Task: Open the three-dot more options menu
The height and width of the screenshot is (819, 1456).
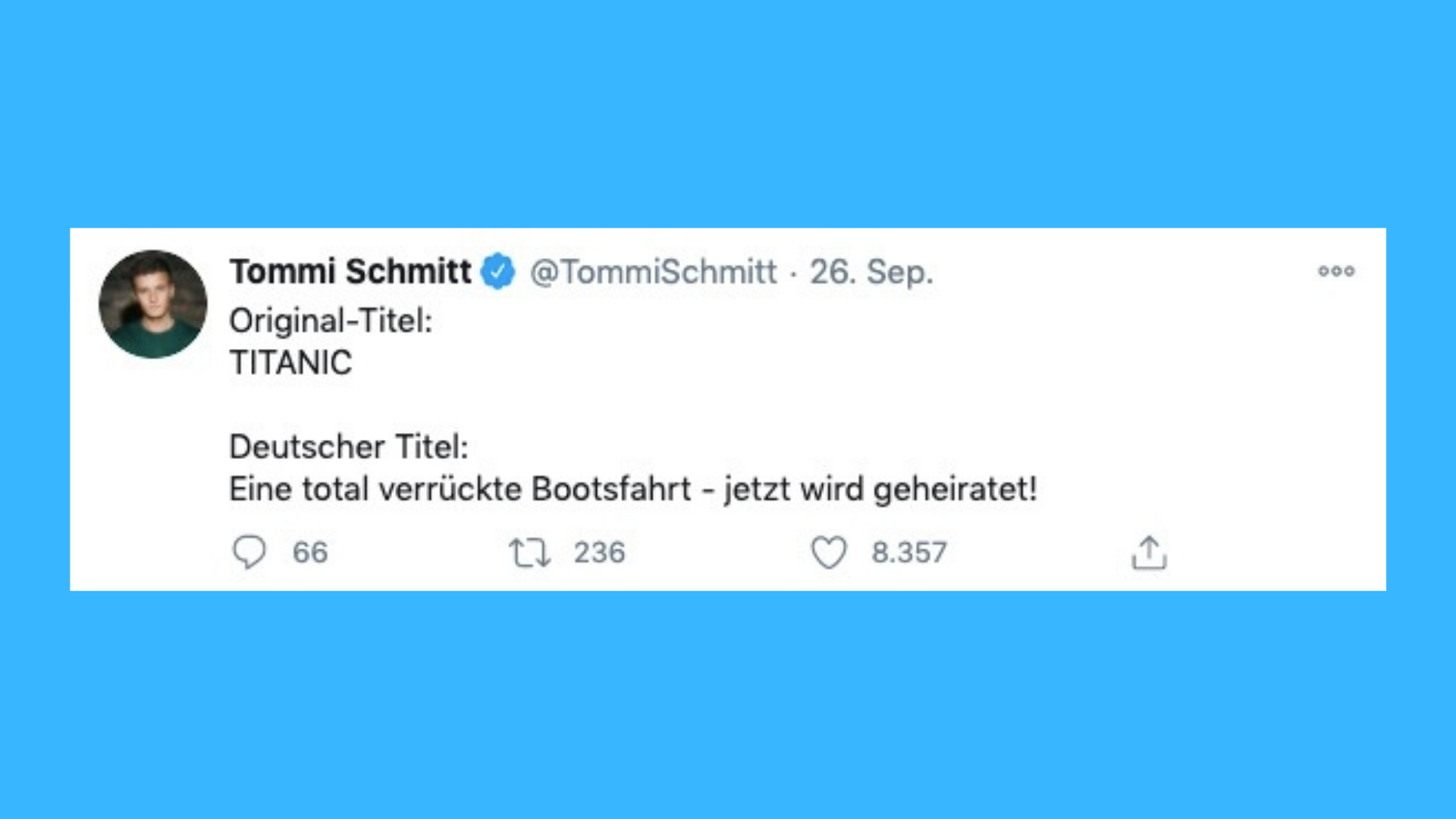Action: (x=1336, y=271)
